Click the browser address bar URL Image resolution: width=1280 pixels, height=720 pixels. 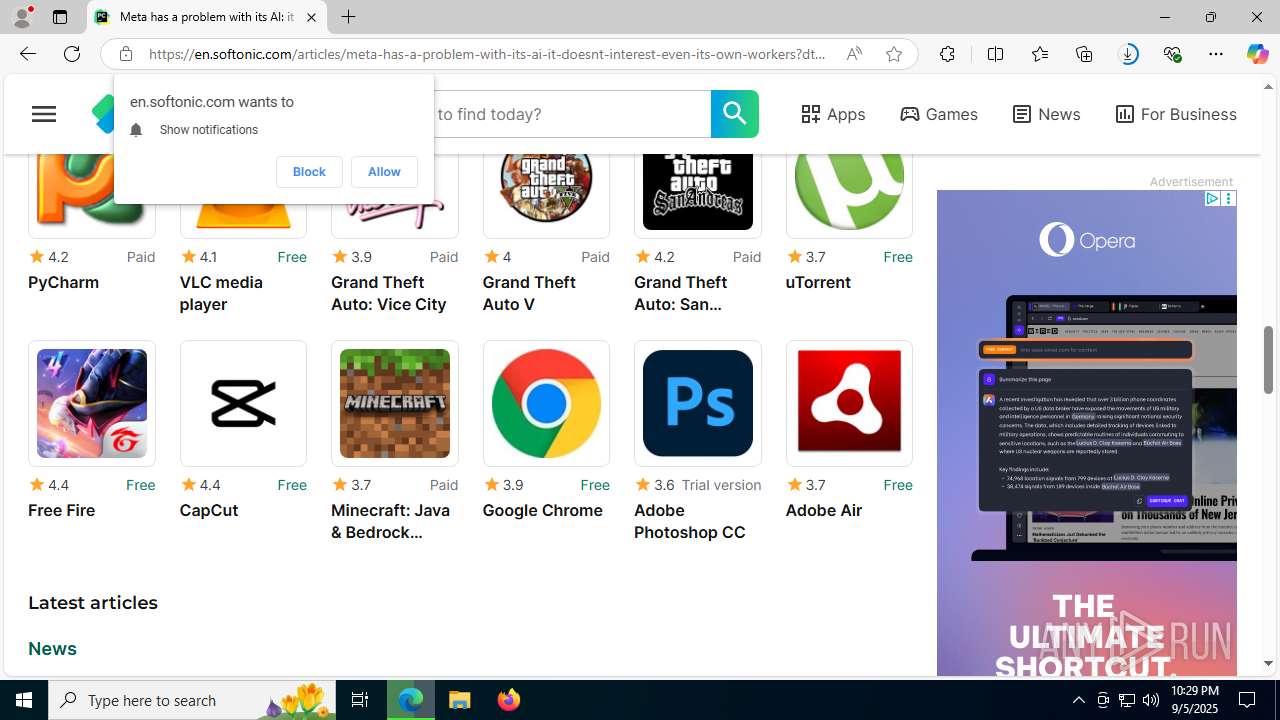(487, 54)
